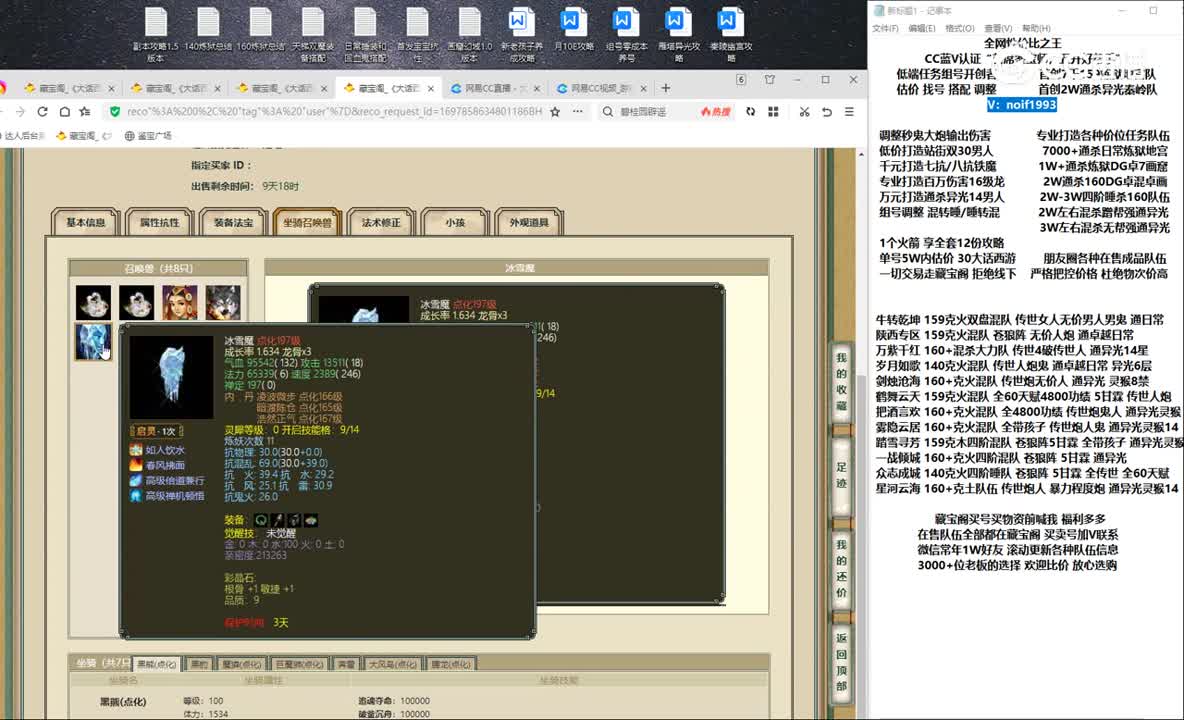This screenshot has width=1184, height=720.
Task: Open the 组号零成本养号 WPS document
Action: pos(626,34)
